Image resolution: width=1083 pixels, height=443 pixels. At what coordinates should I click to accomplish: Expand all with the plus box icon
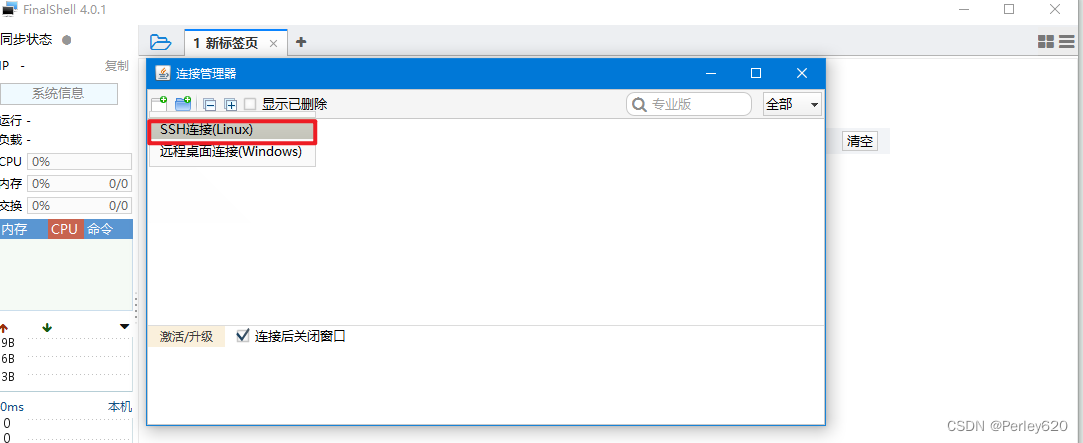tap(231, 105)
